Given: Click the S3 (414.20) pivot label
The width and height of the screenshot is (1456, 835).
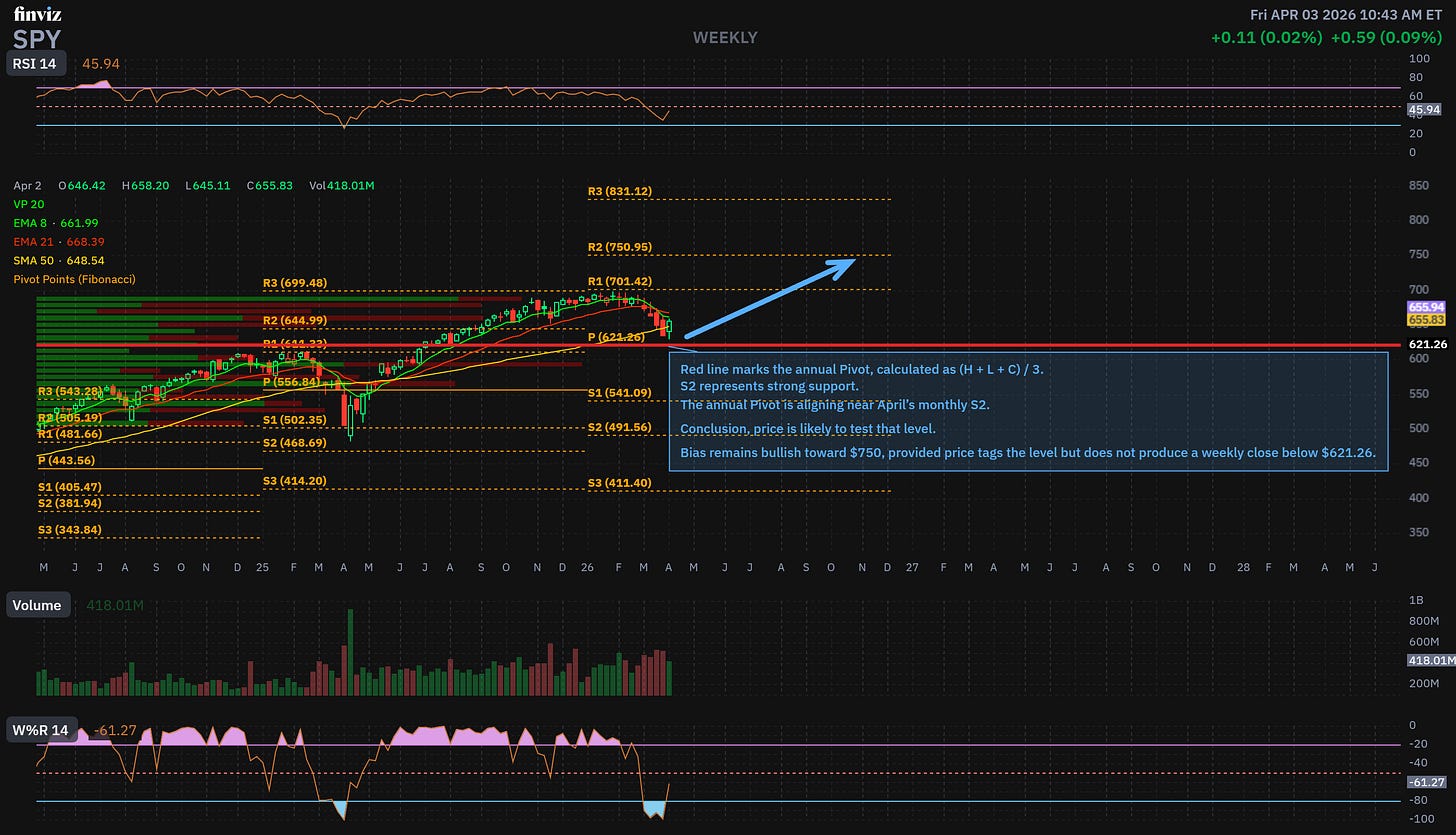Looking at the screenshot, I should [295, 481].
